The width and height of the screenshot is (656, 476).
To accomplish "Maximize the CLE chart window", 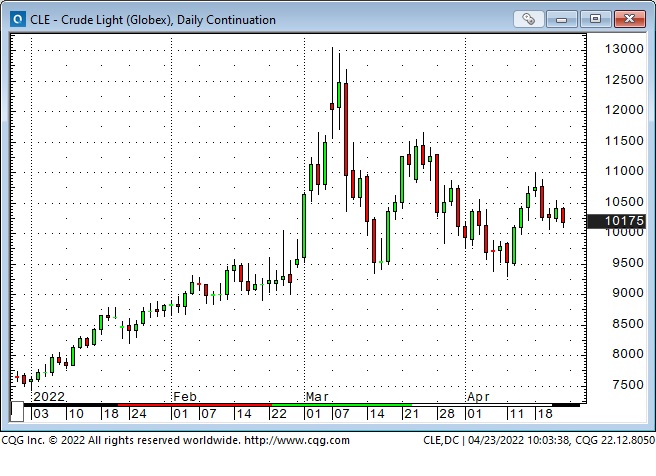I will [x=595, y=19].
